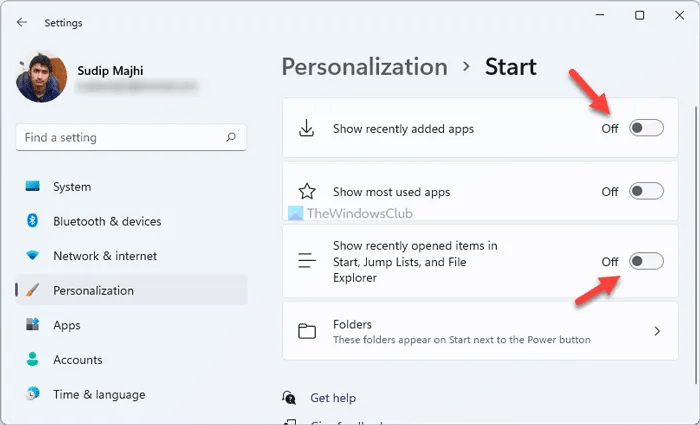Click the Bluetooth icon in sidebar
Screen dimensions: 700x425
click(33, 221)
